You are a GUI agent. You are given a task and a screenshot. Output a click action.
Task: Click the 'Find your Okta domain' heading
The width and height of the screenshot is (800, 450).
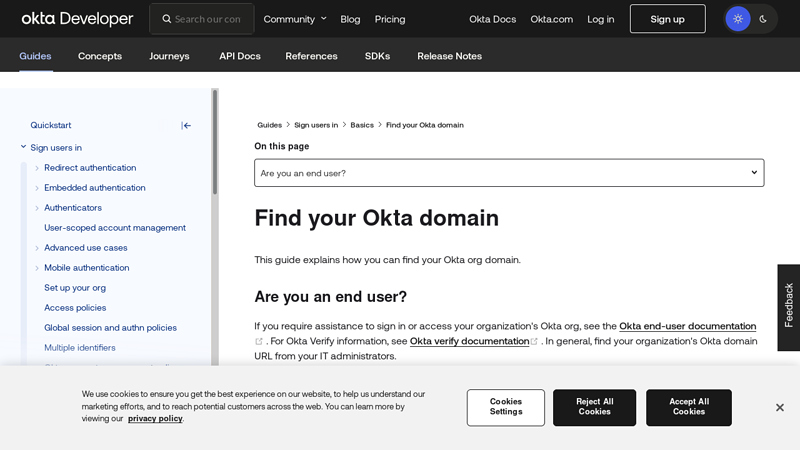coord(377,218)
